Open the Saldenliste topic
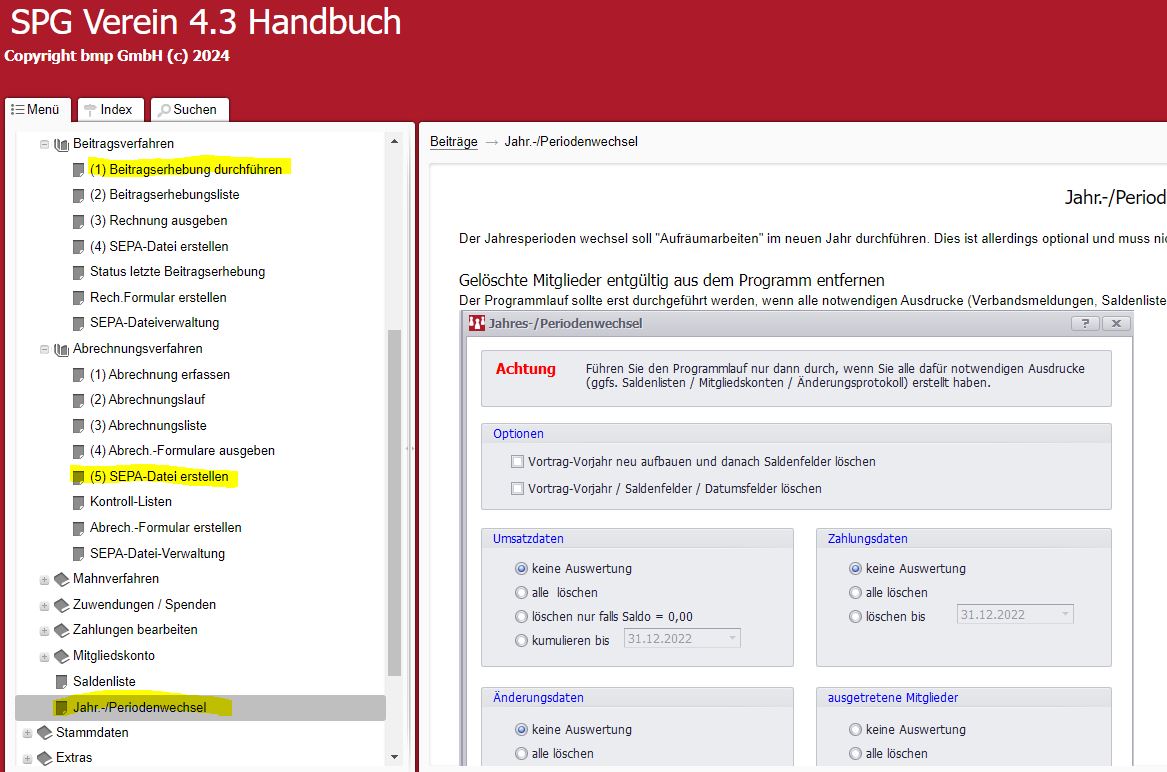Screen dimensions: 1167x772 104,682
